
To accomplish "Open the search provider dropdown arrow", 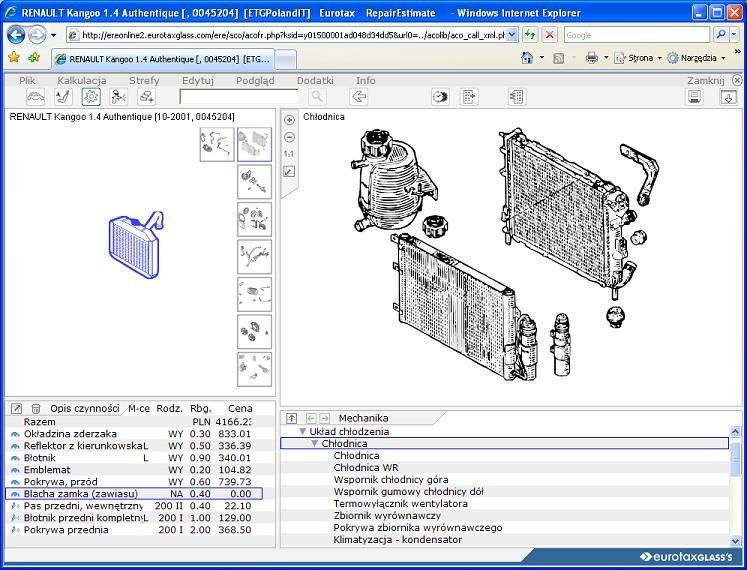I will (735, 34).
